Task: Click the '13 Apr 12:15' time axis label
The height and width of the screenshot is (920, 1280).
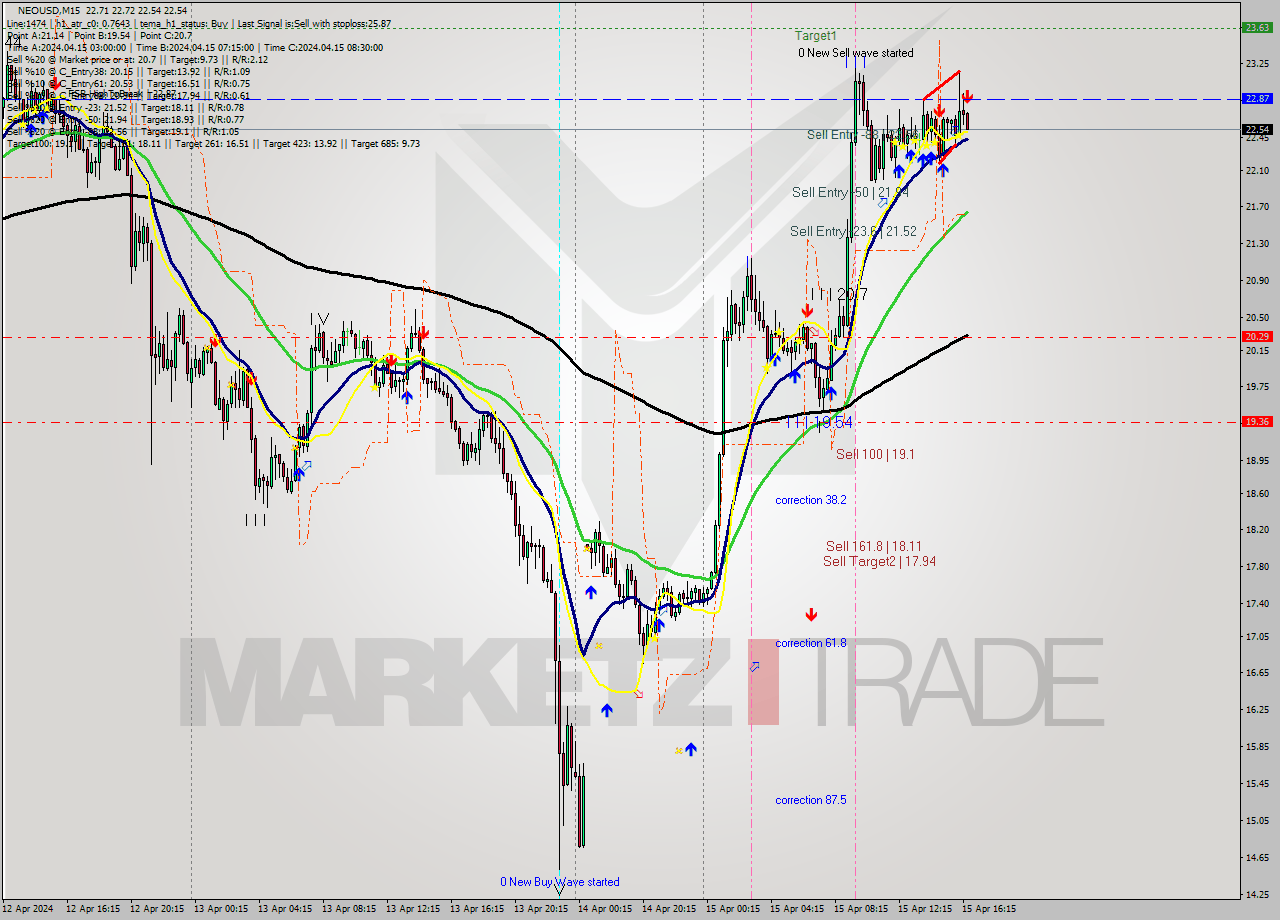Action: pos(413,909)
